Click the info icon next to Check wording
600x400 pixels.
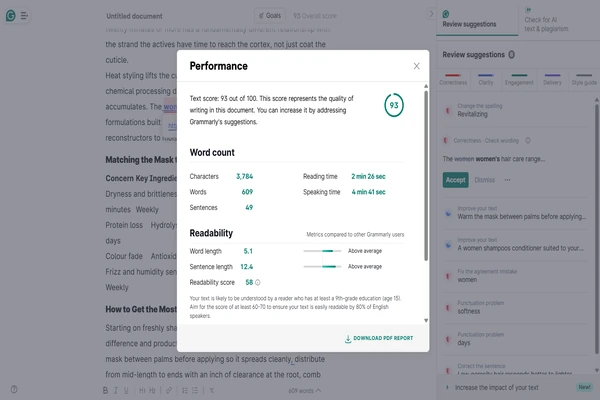coord(528,140)
